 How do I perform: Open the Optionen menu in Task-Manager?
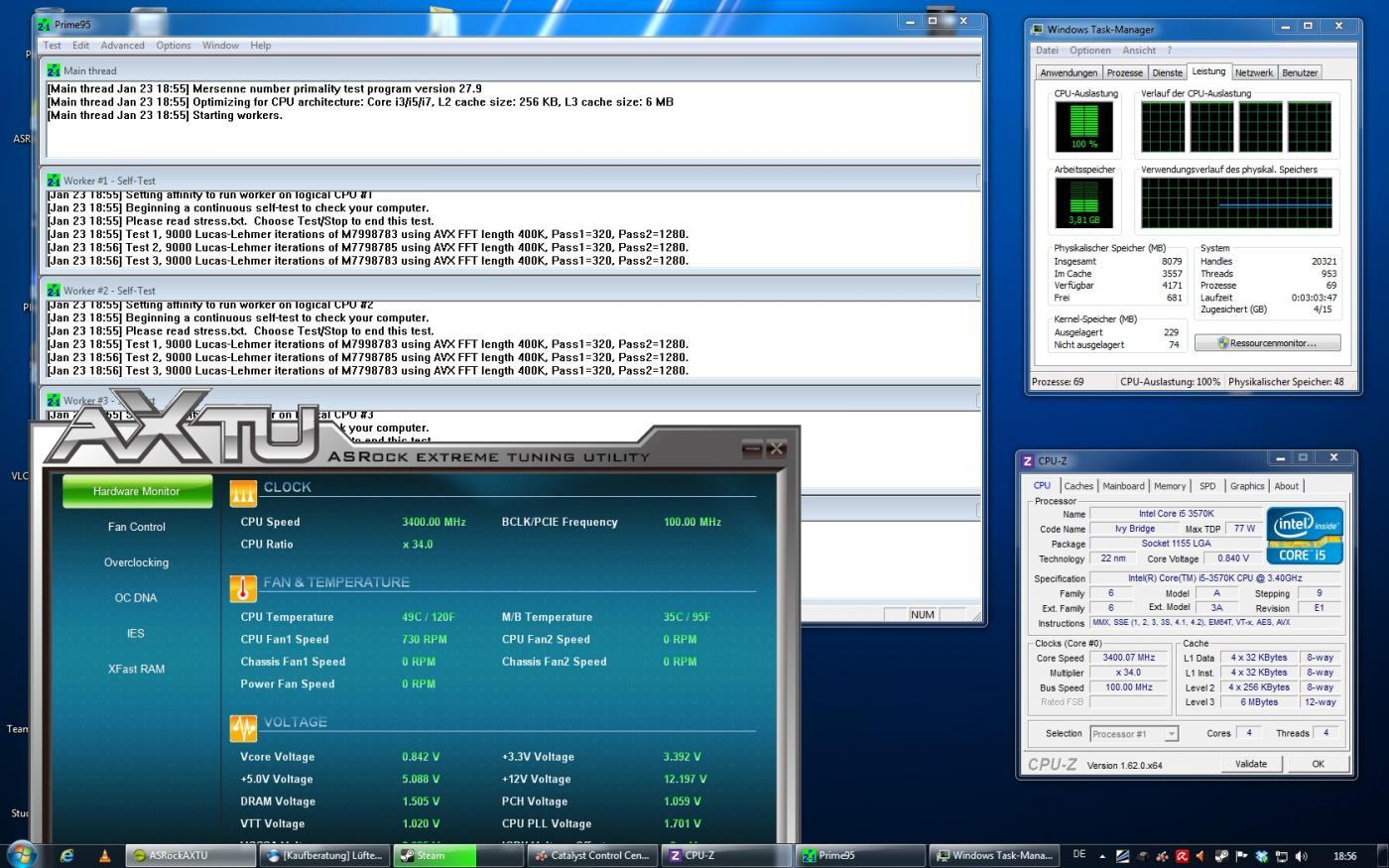pos(1089,51)
